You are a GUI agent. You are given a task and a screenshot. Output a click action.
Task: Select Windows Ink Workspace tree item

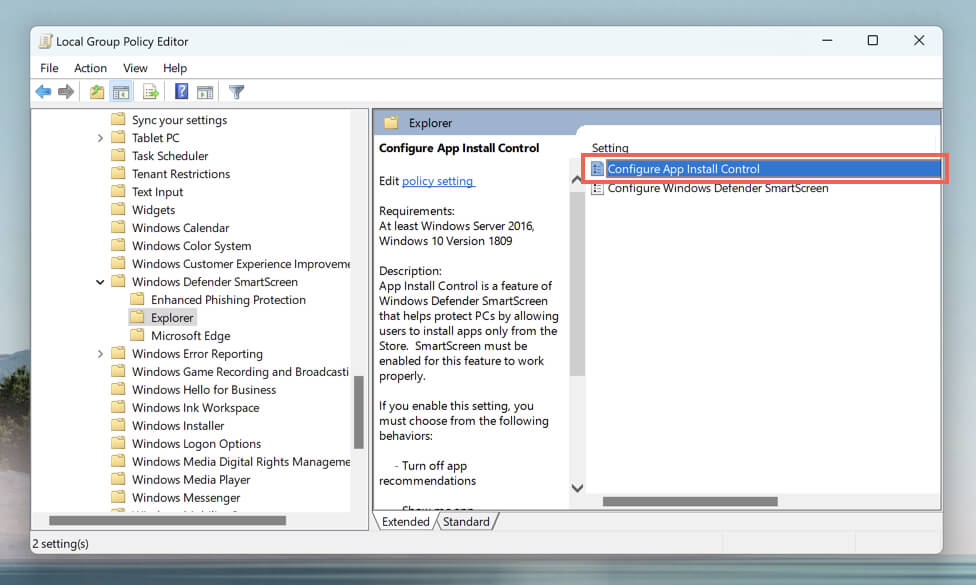pyautogui.click(x=195, y=408)
